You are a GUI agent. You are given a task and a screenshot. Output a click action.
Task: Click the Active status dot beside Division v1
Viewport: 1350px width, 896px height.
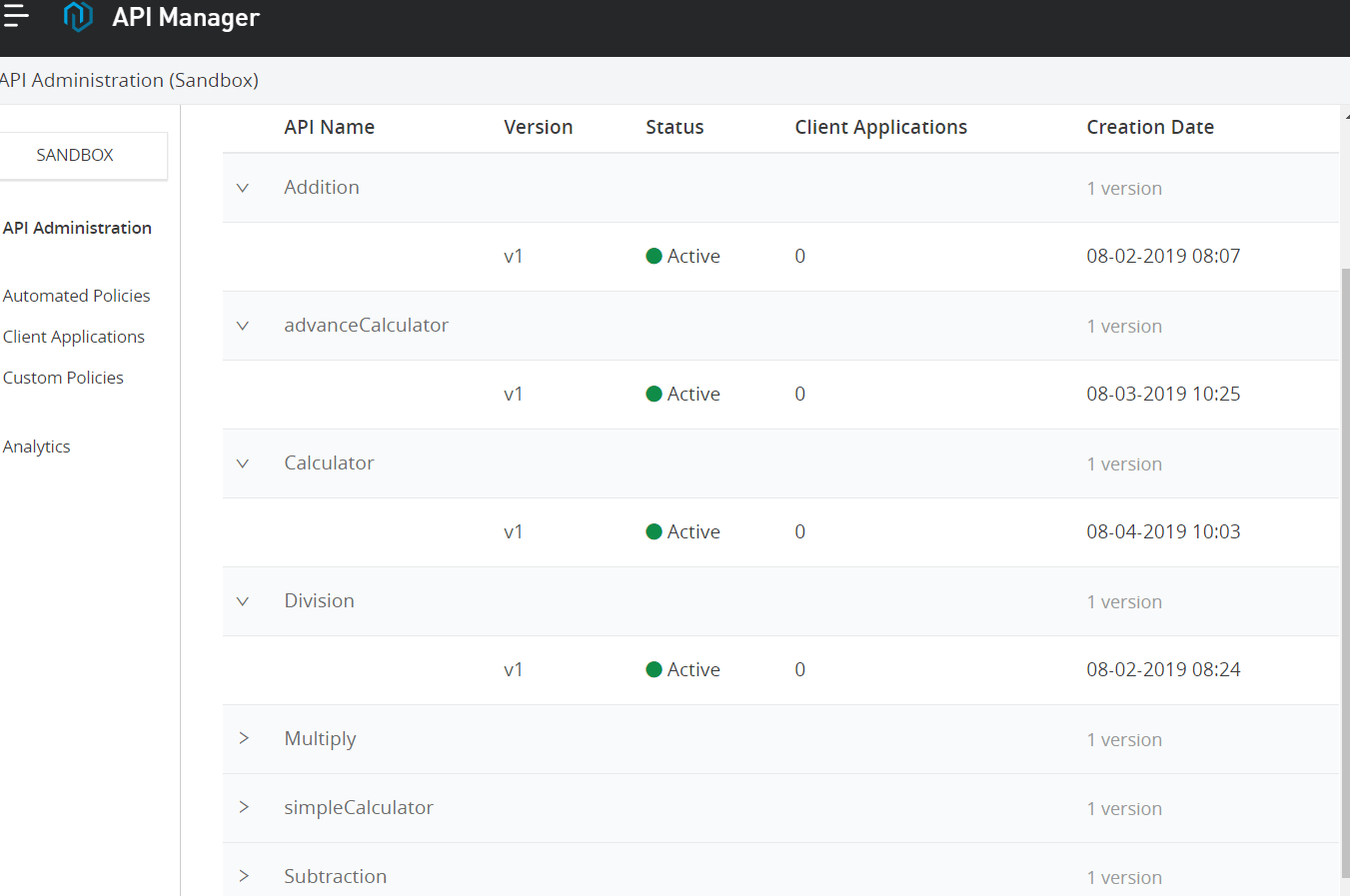tap(655, 669)
